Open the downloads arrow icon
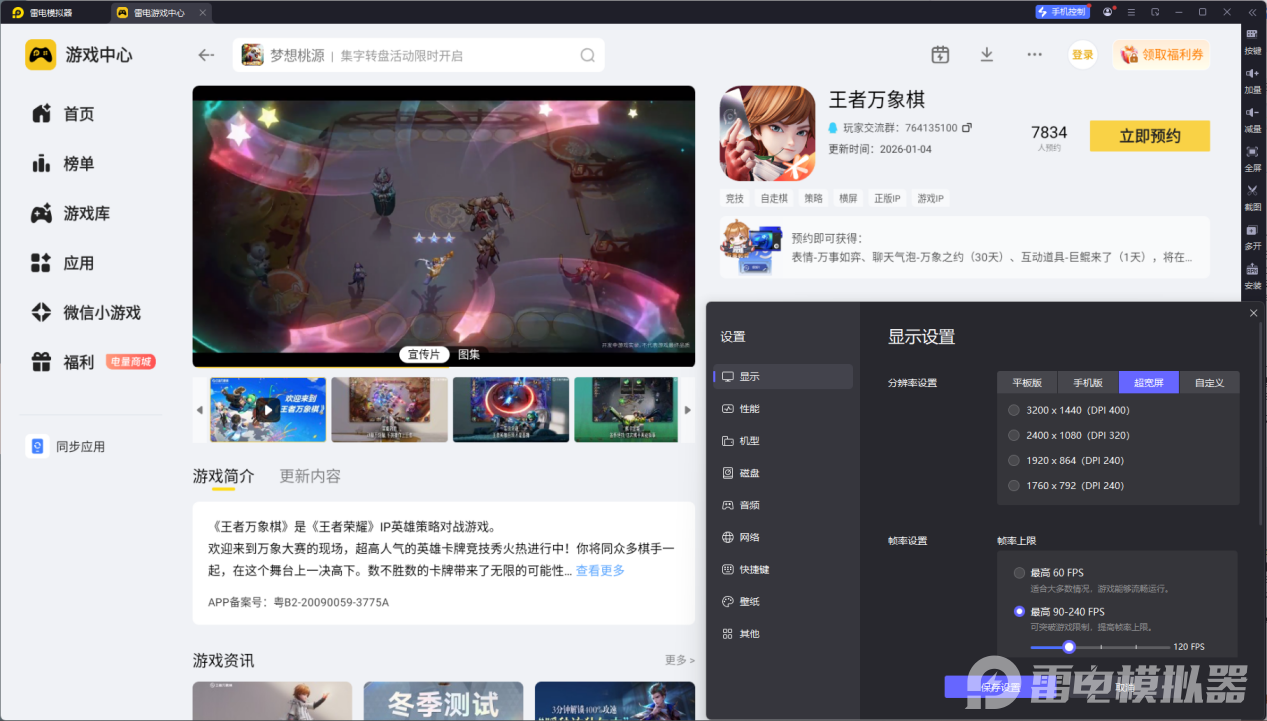1267x721 pixels. (x=987, y=55)
